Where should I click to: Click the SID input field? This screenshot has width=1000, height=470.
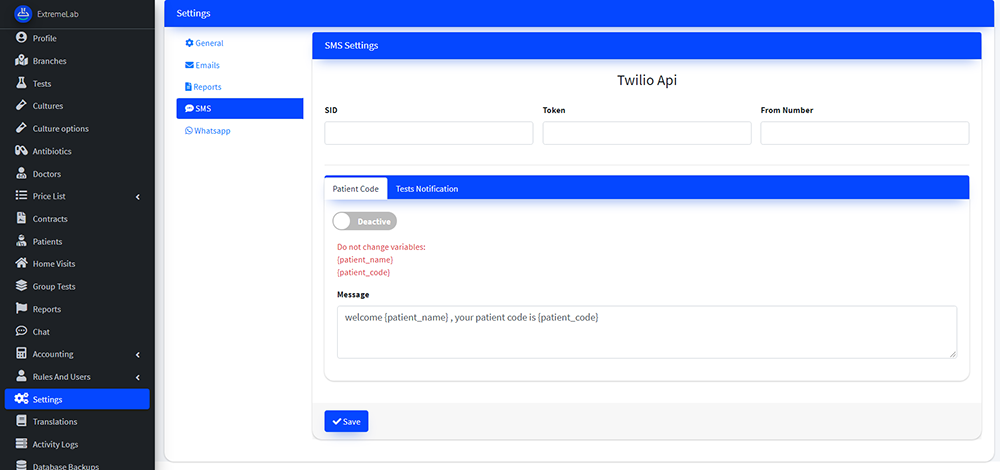pos(429,133)
